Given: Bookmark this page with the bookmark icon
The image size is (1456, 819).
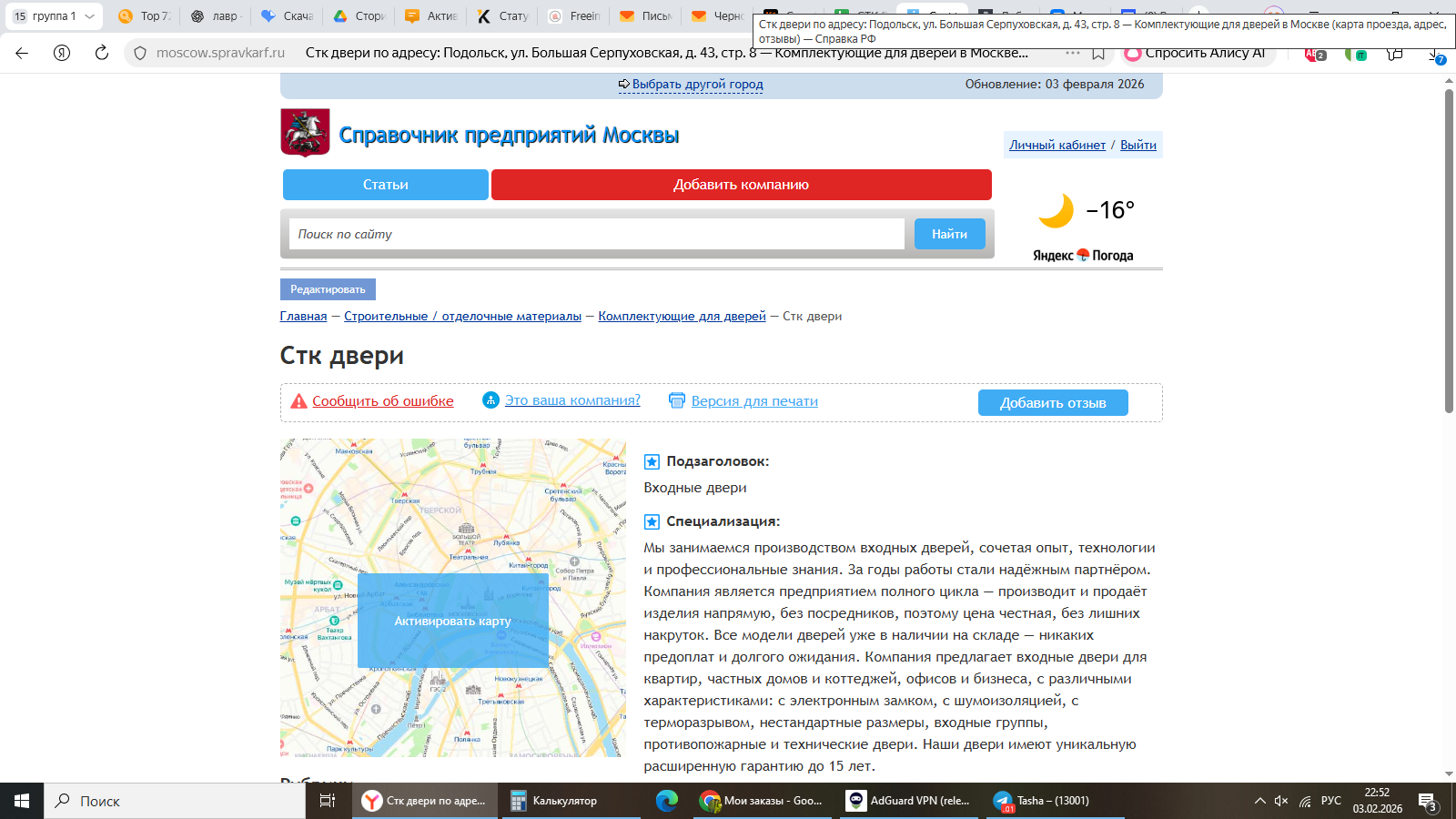Looking at the screenshot, I should point(1098,54).
